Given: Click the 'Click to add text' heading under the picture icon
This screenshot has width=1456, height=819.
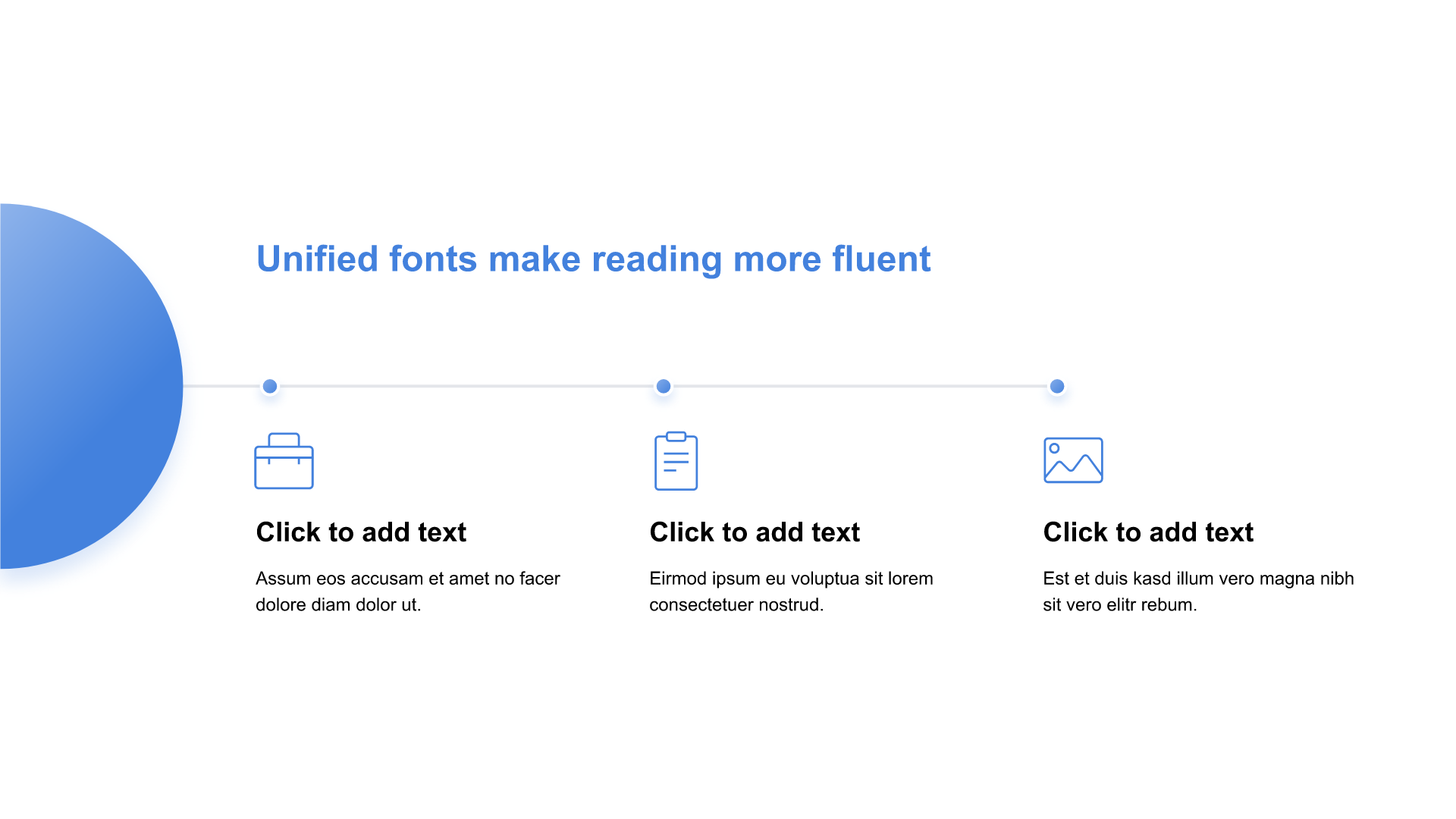Looking at the screenshot, I should point(1148,532).
